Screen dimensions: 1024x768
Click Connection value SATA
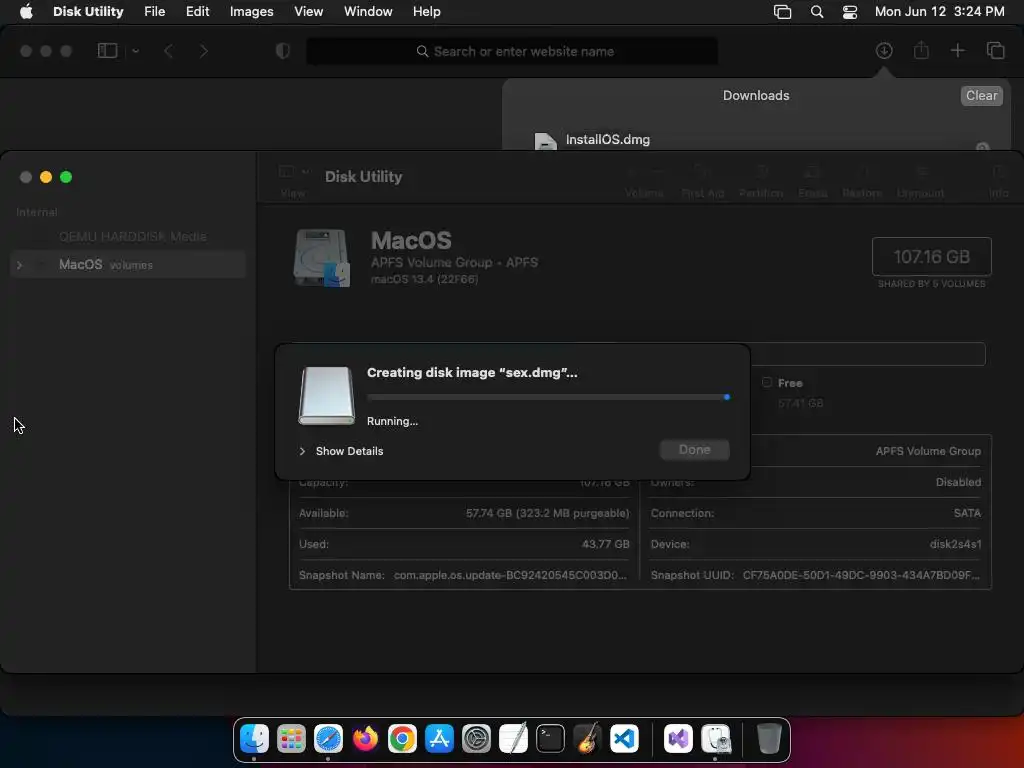pyautogui.click(x=967, y=513)
